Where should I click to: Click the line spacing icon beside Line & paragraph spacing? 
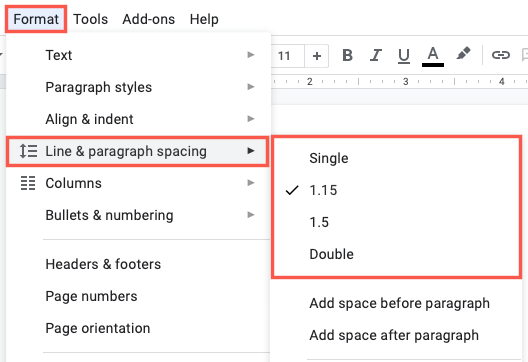pos(28,151)
